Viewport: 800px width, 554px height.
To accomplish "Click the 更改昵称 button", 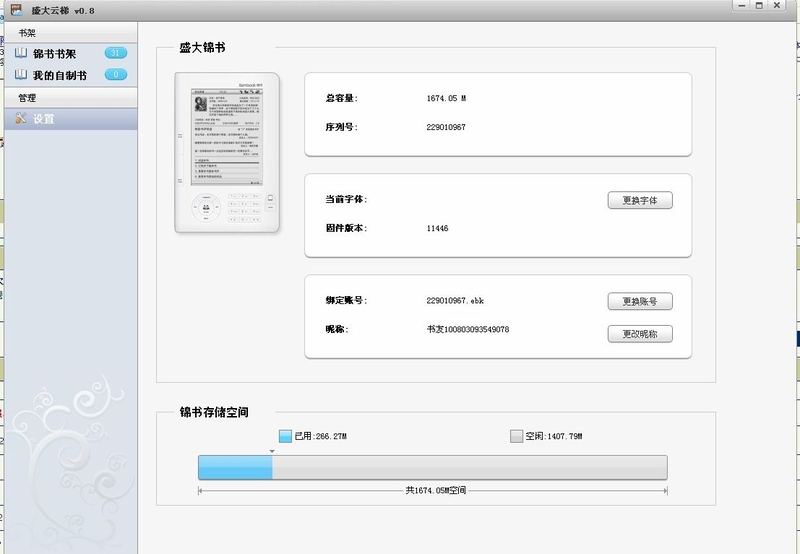I will pyautogui.click(x=640, y=334).
